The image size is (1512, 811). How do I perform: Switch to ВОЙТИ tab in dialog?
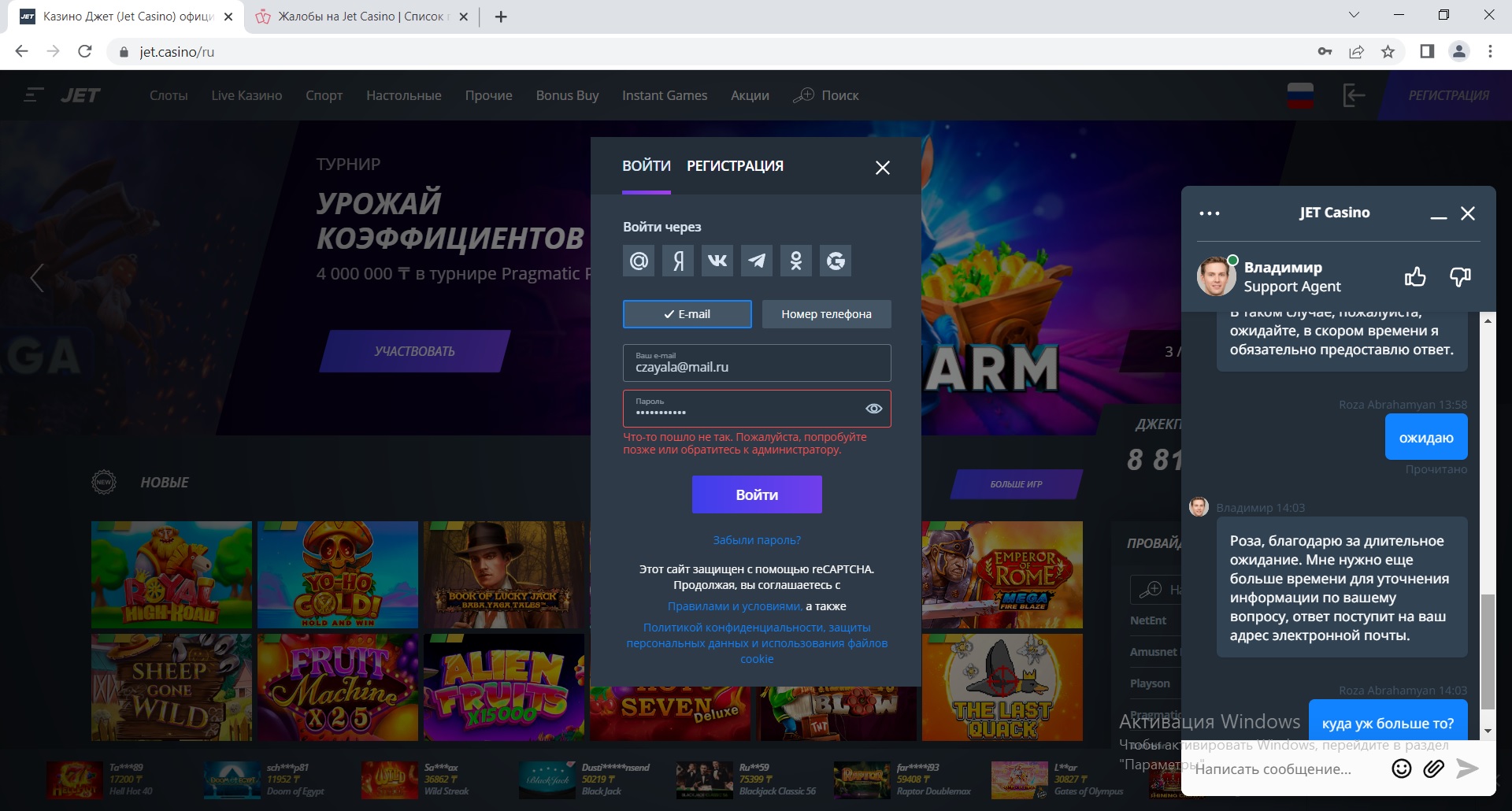click(647, 166)
